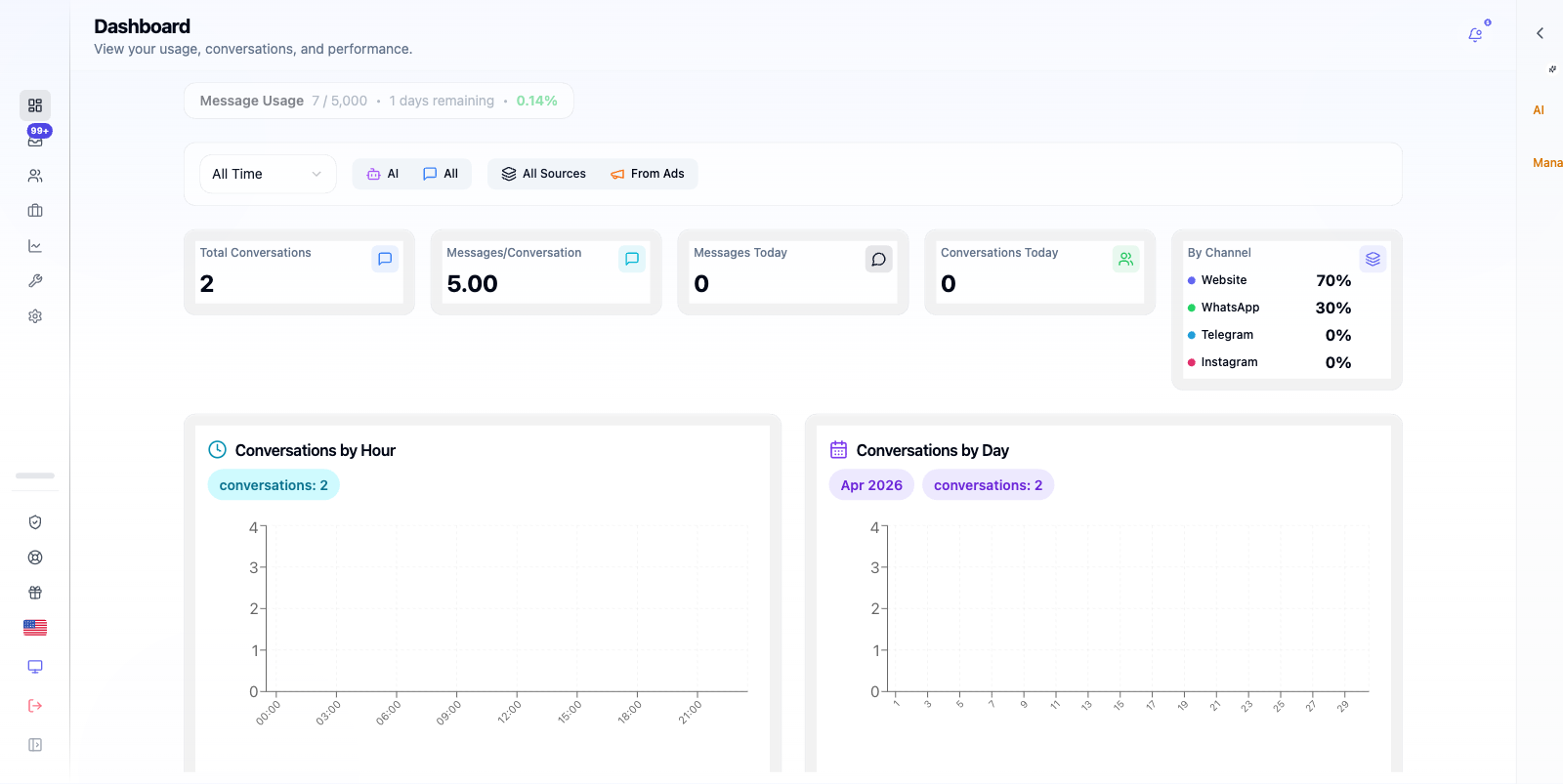Select the All conversation filter
The width and height of the screenshot is (1563, 784).
441,174
